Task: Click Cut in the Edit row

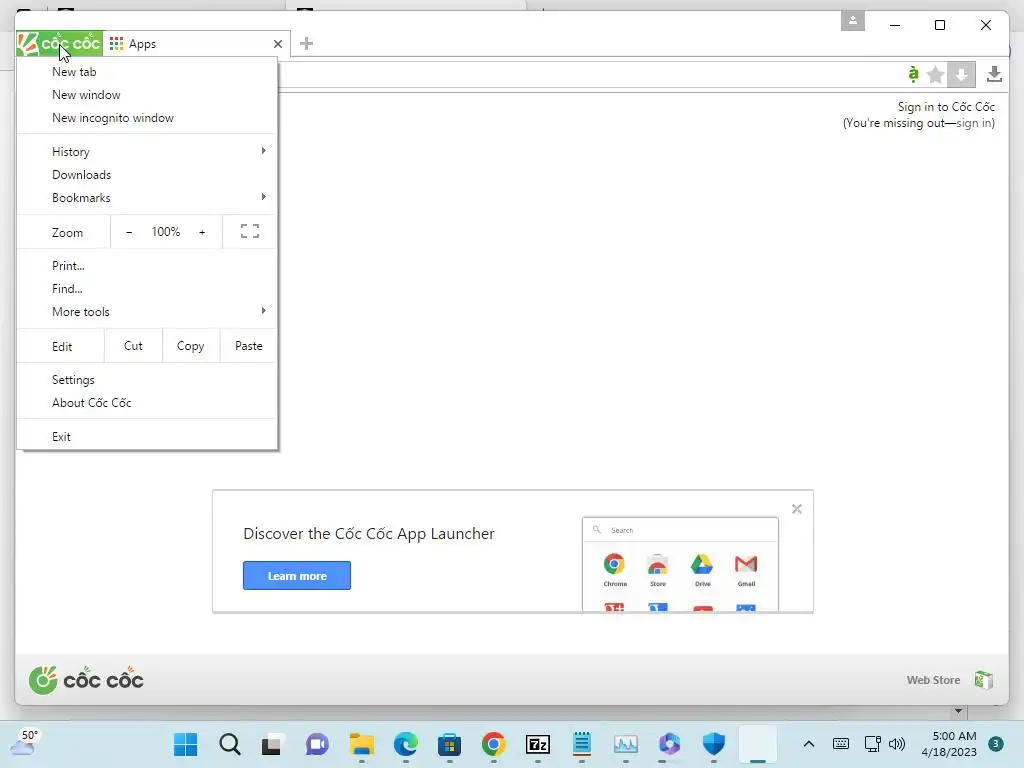Action: (133, 345)
